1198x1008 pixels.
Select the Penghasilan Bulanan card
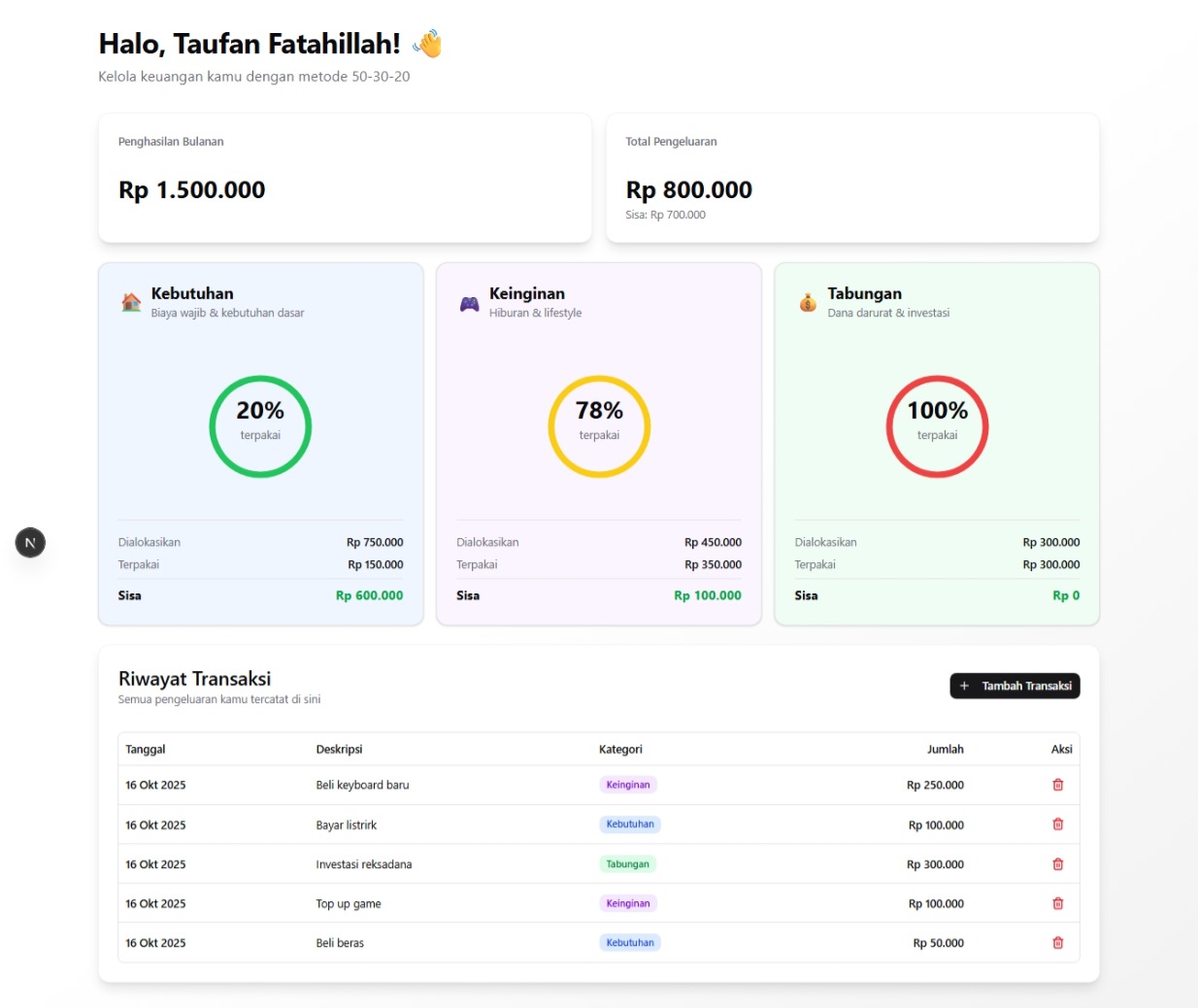point(344,176)
